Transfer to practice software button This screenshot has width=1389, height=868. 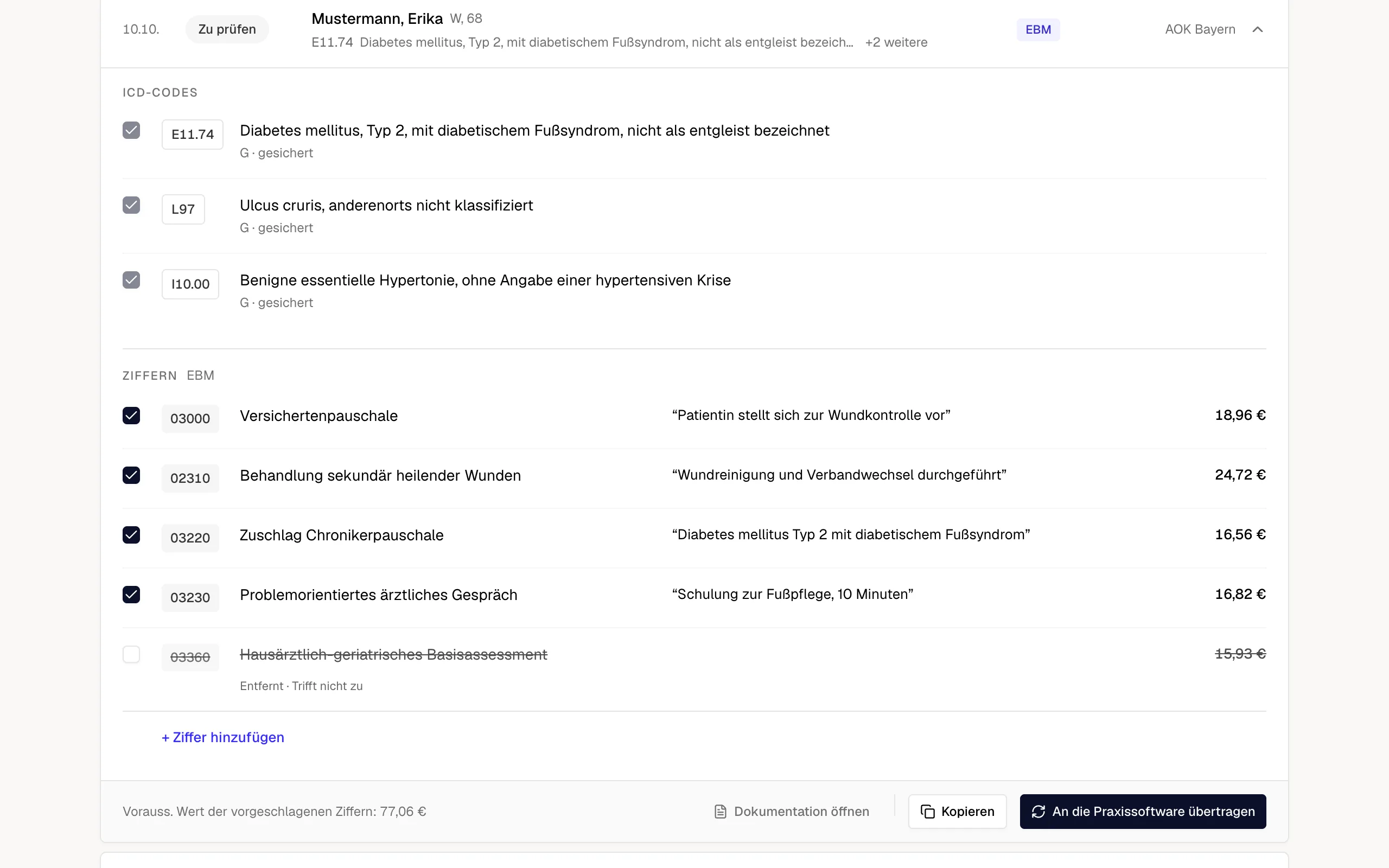(x=1143, y=811)
